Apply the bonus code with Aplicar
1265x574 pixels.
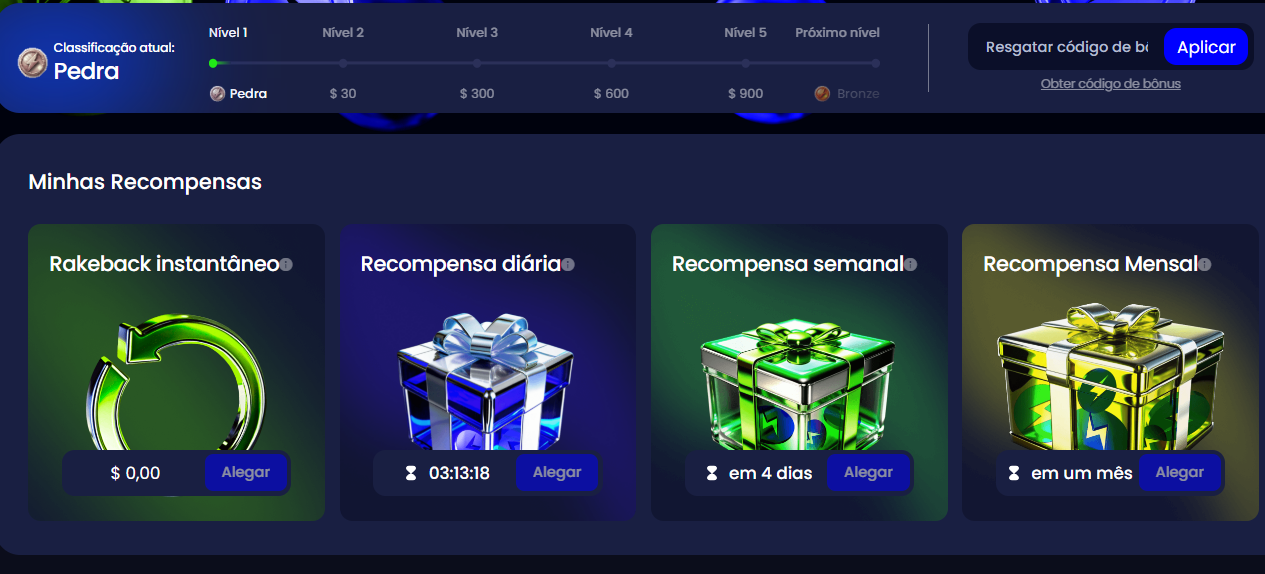coord(1206,47)
